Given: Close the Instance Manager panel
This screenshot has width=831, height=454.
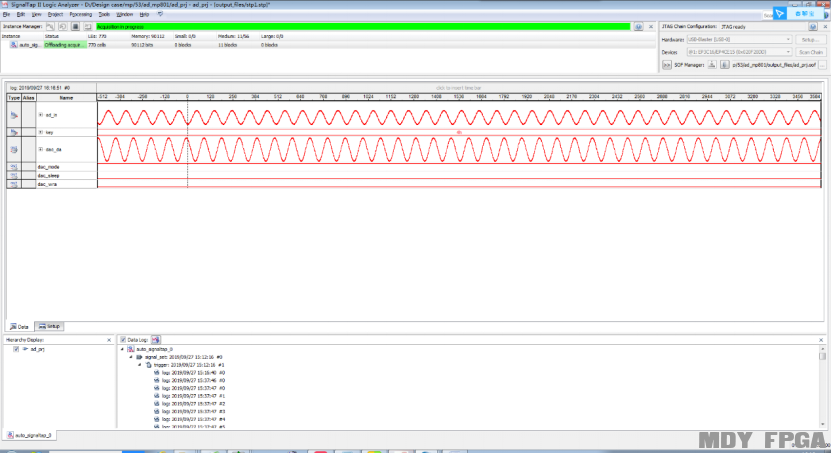Looking at the screenshot, I should coord(651,26).
